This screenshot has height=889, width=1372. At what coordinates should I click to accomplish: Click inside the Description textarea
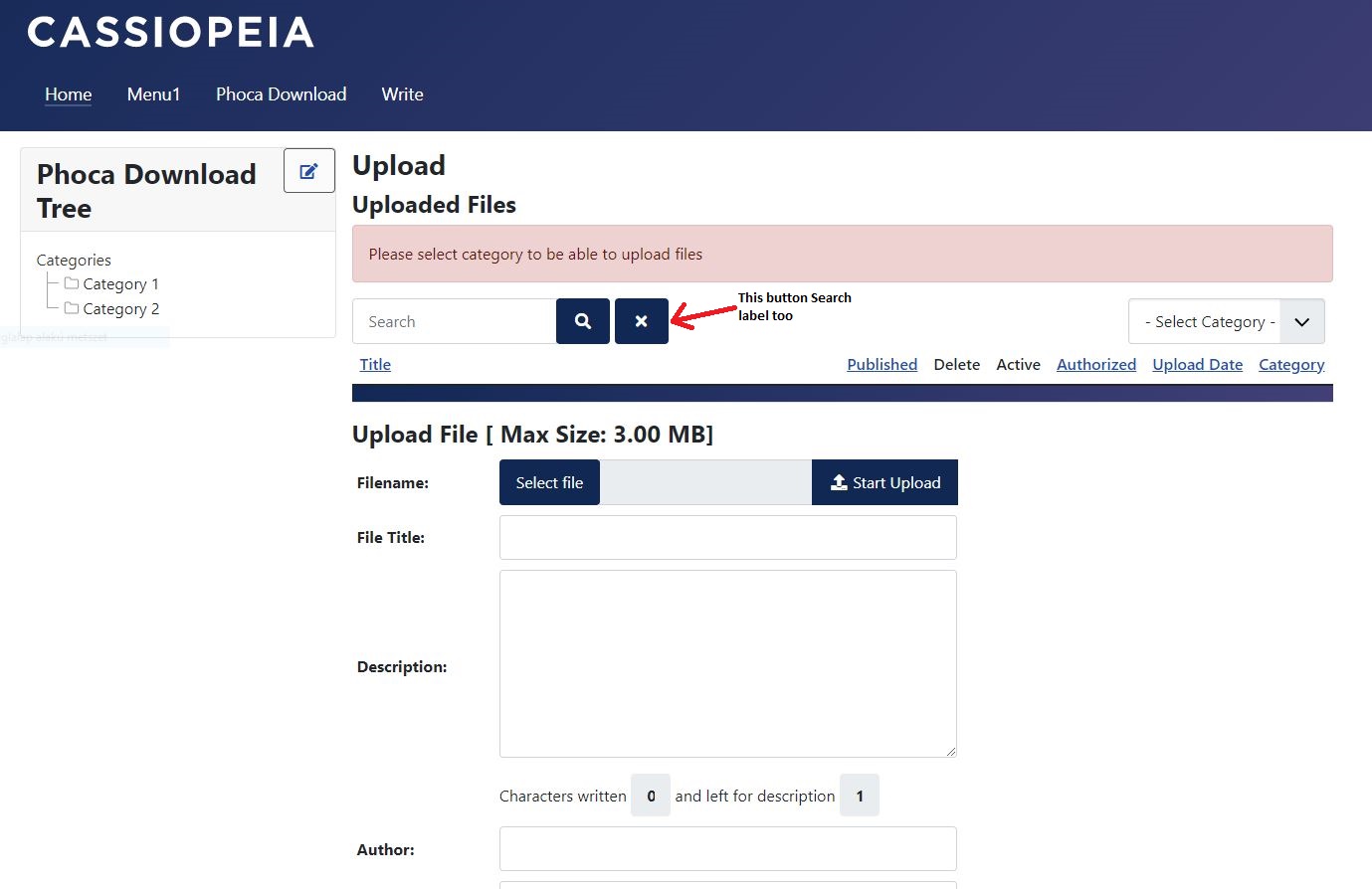(x=728, y=663)
